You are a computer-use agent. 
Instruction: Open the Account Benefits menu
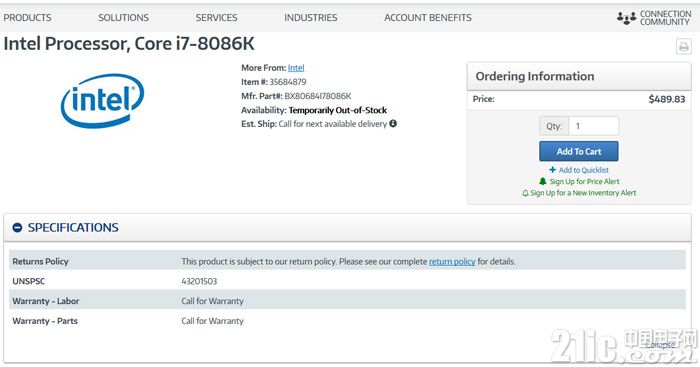428,17
